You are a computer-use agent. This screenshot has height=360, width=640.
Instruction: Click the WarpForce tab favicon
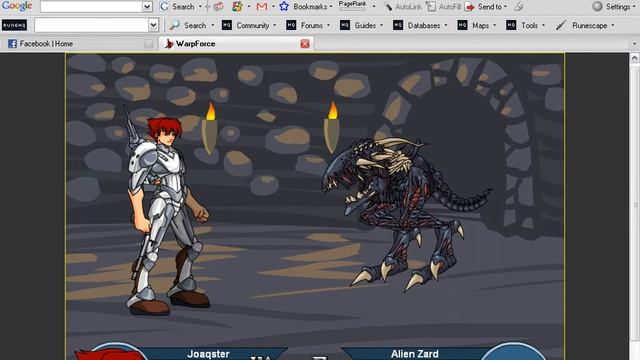[169, 44]
